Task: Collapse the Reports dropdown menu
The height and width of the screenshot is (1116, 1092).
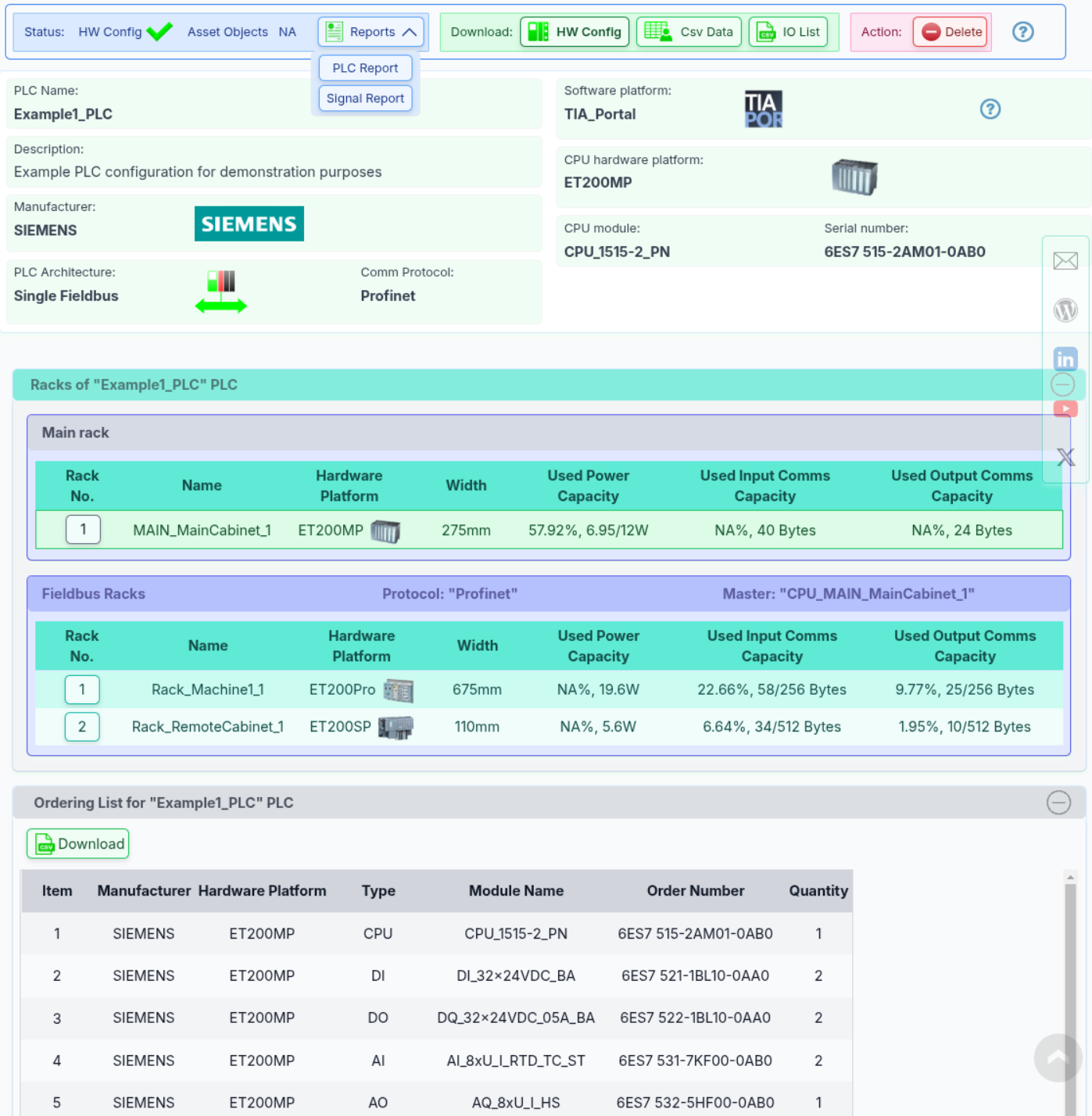Action: 371,32
